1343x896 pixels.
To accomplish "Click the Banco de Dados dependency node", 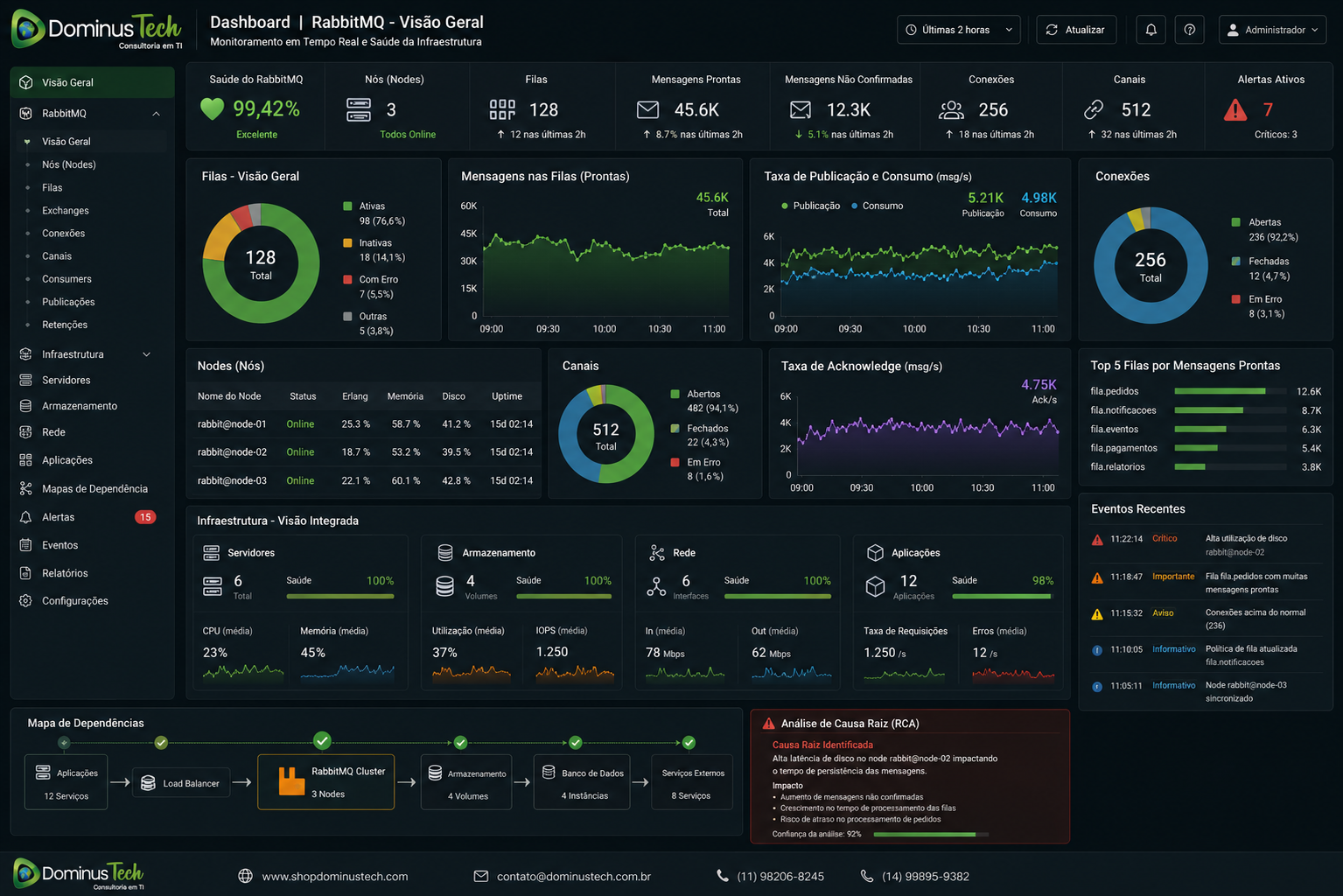I will (x=582, y=782).
